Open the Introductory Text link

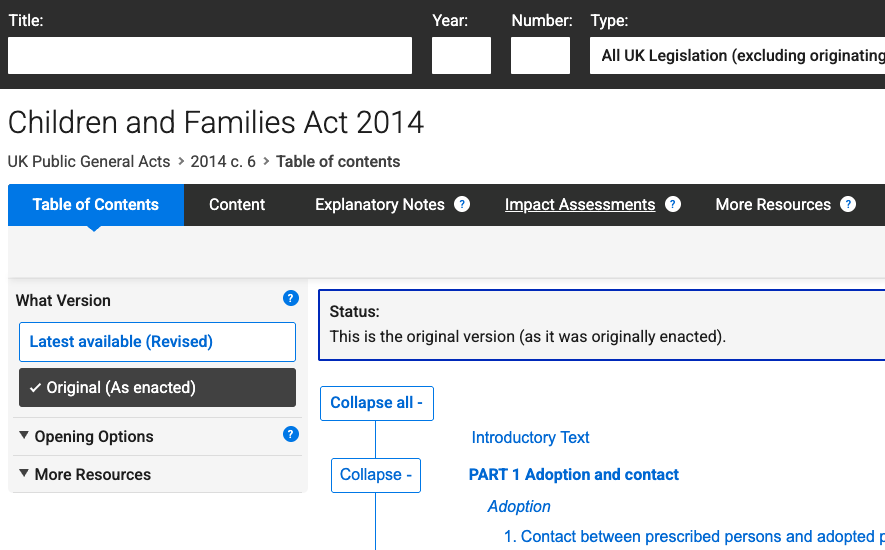530,438
